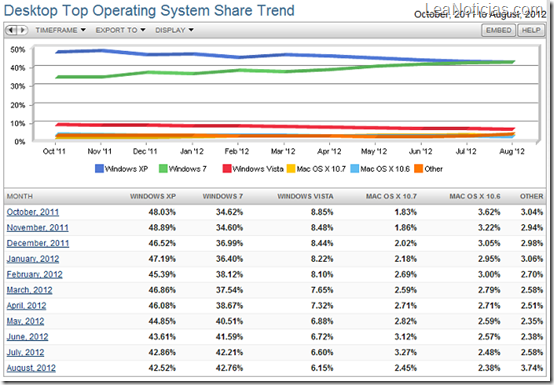Click the 42.52% Windows XP value

click(162, 368)
